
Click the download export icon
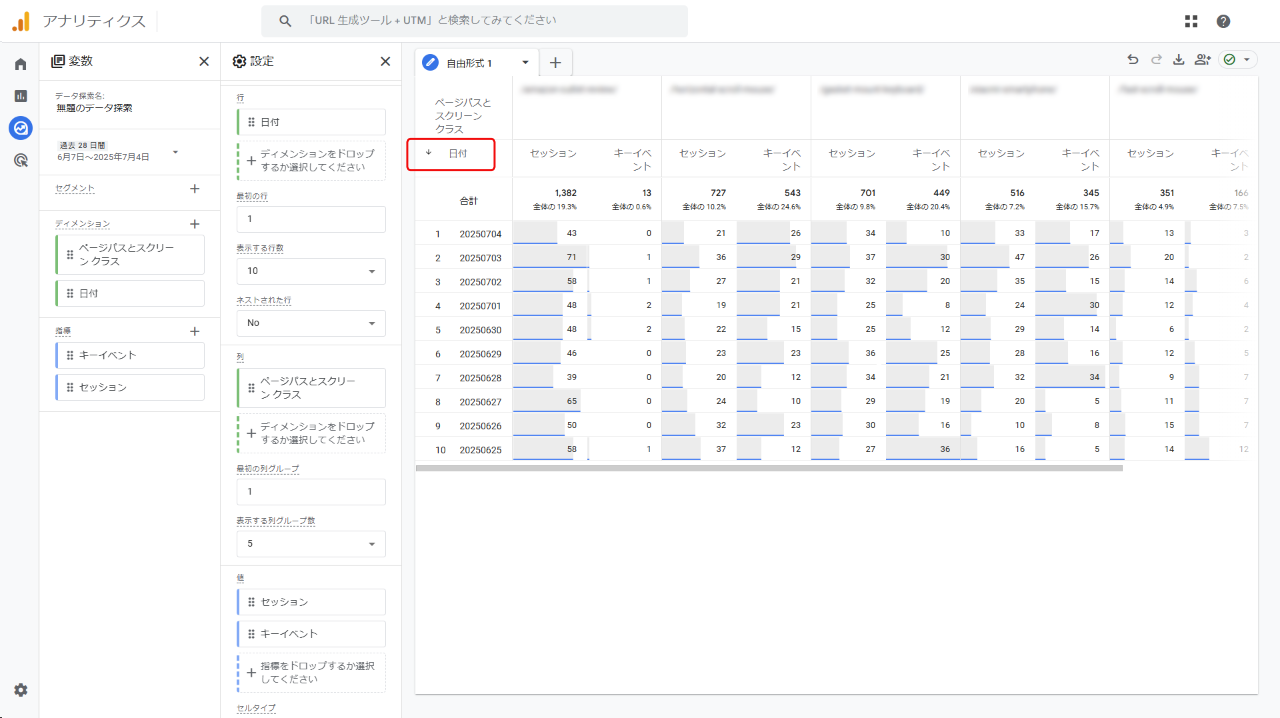[1178, 60]
